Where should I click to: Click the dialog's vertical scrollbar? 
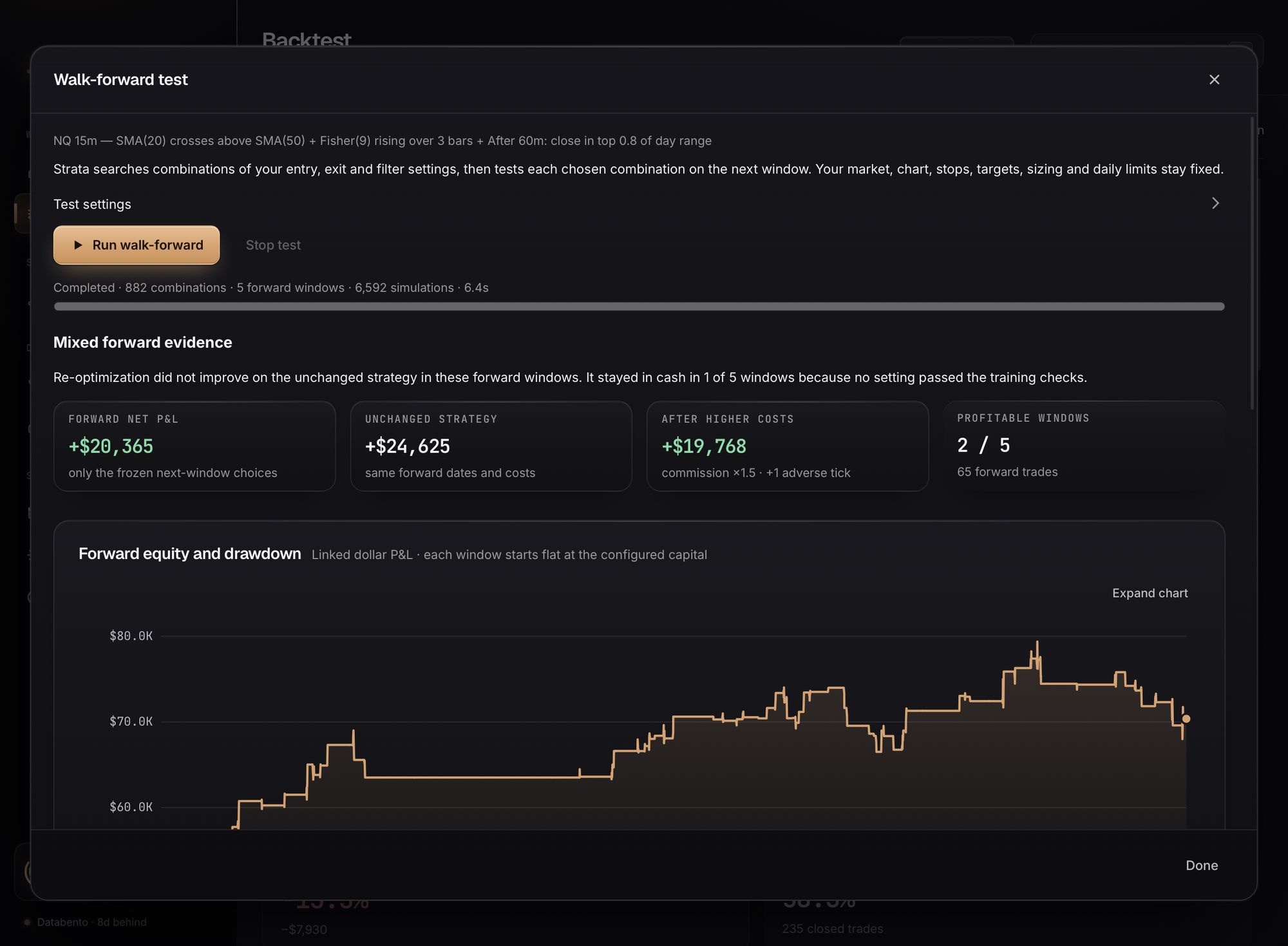pyautogui.click(x=1252, y=263)
